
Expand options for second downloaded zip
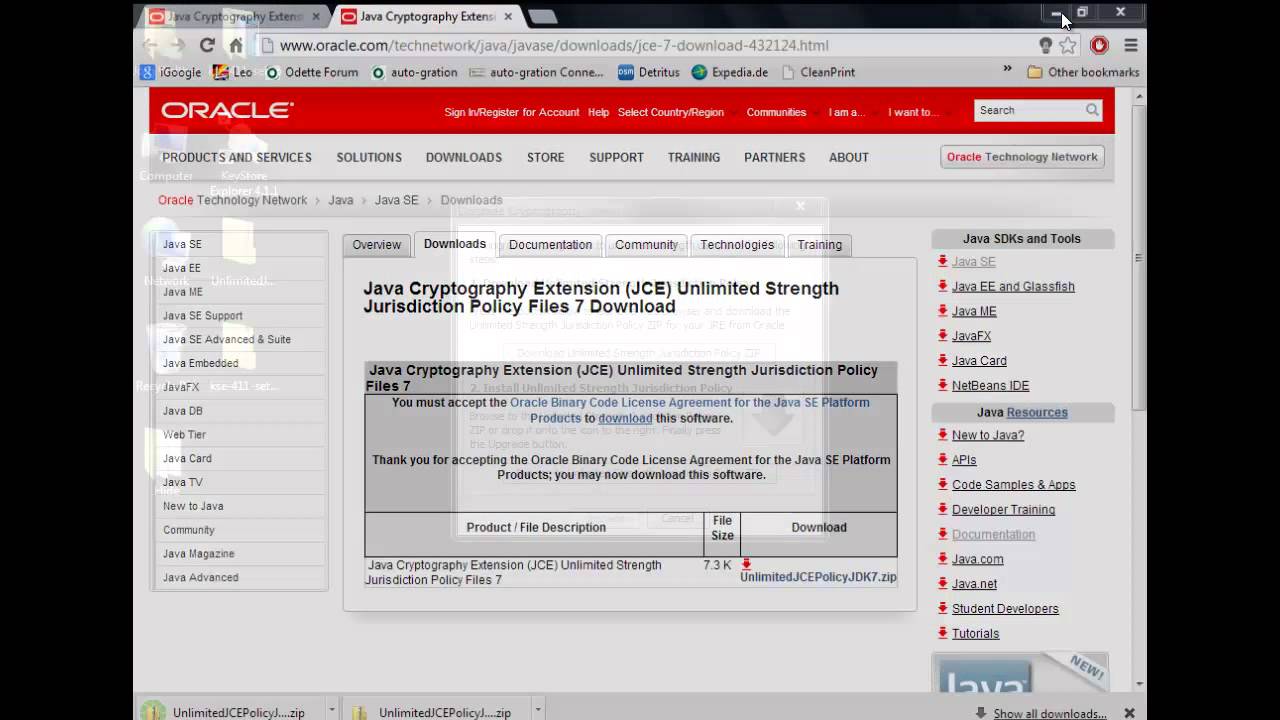point(537,710)
